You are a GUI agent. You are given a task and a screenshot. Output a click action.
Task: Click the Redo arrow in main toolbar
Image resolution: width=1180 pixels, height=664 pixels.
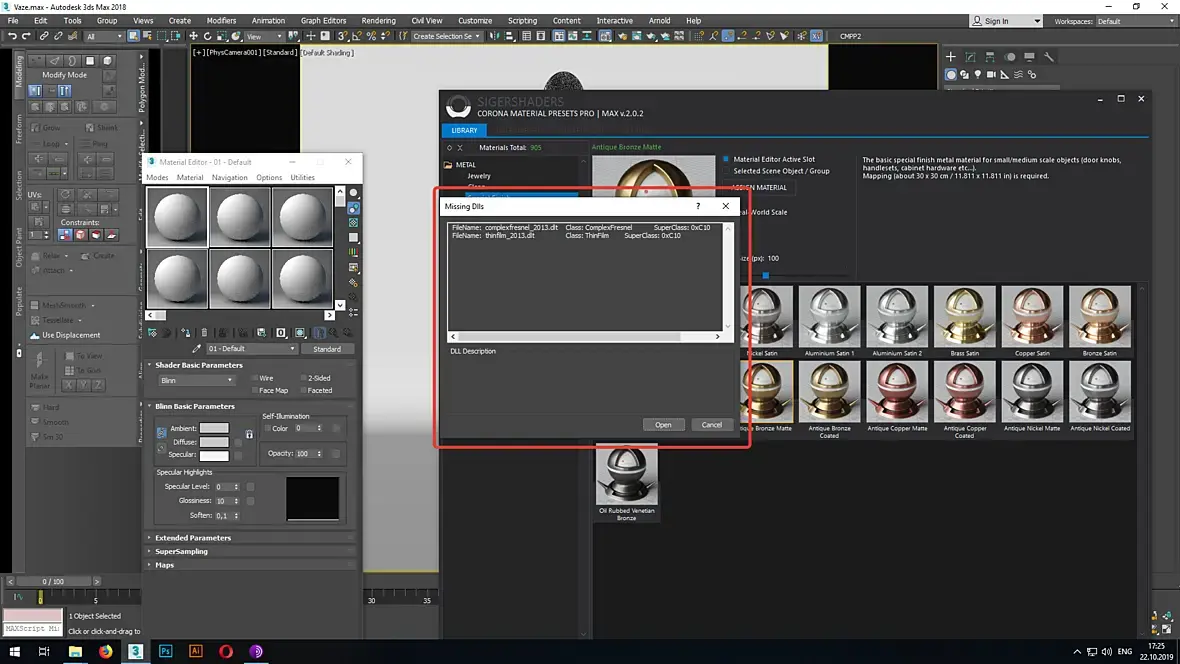(x=26, y=36)
